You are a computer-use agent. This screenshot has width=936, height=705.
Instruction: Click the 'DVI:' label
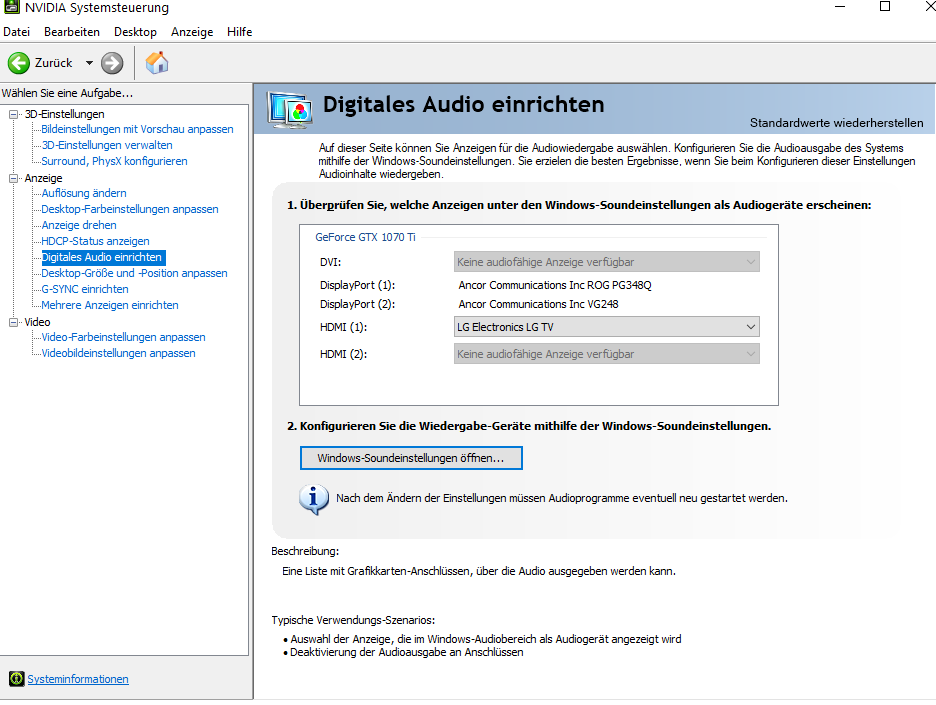[x=330, y=262]
